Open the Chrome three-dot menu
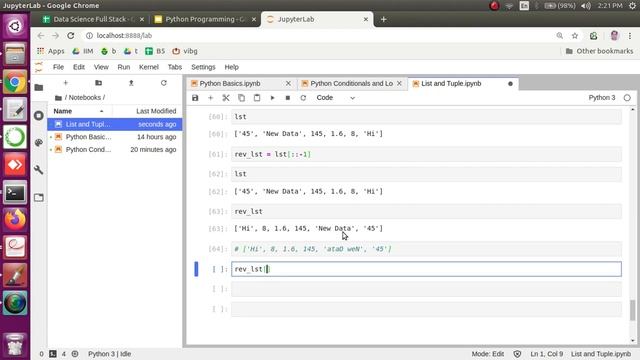 tap(630, 36)
